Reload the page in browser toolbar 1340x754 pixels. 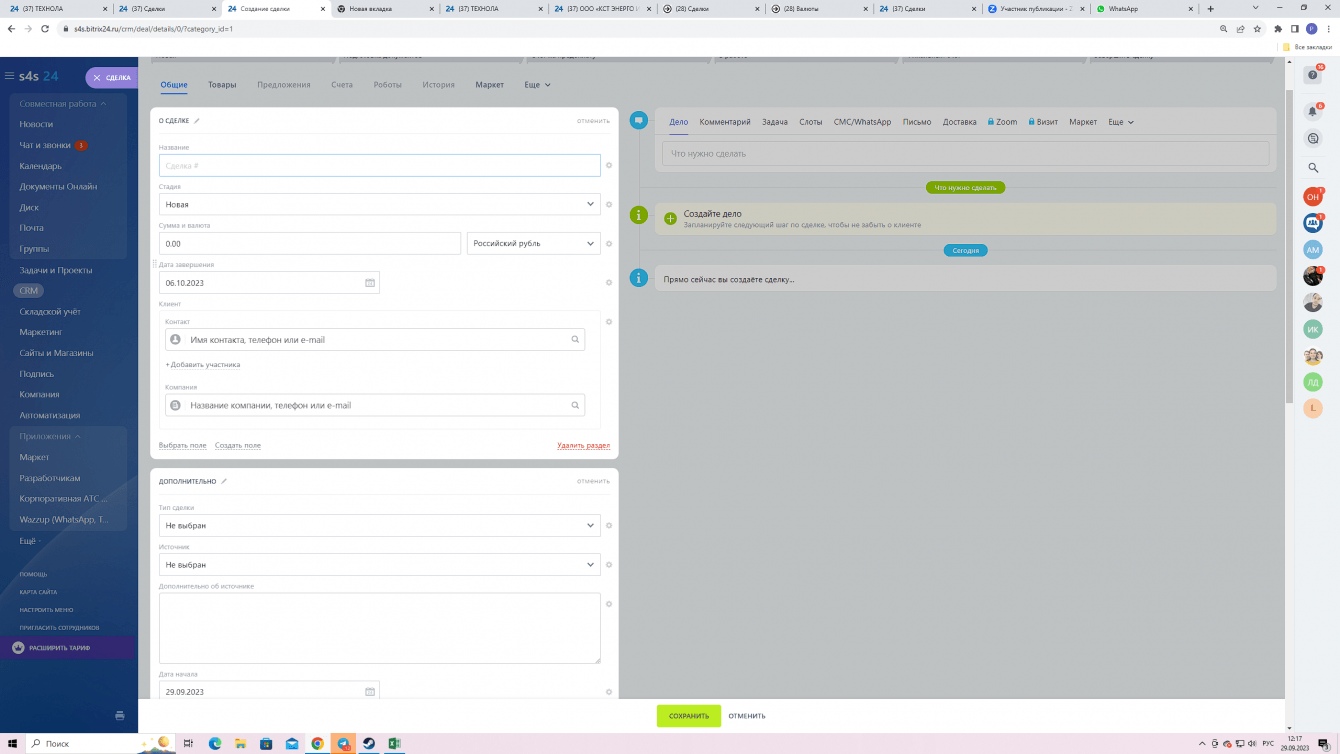click(45, 29)
